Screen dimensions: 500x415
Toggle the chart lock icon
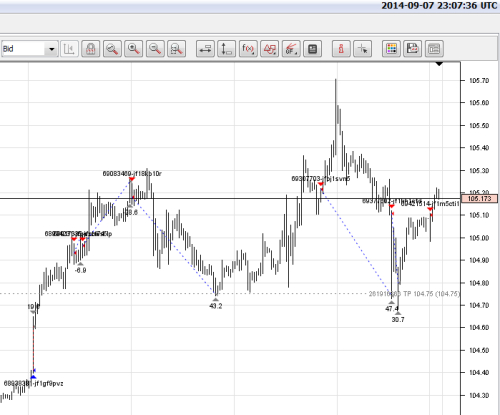tap(91, 49)
